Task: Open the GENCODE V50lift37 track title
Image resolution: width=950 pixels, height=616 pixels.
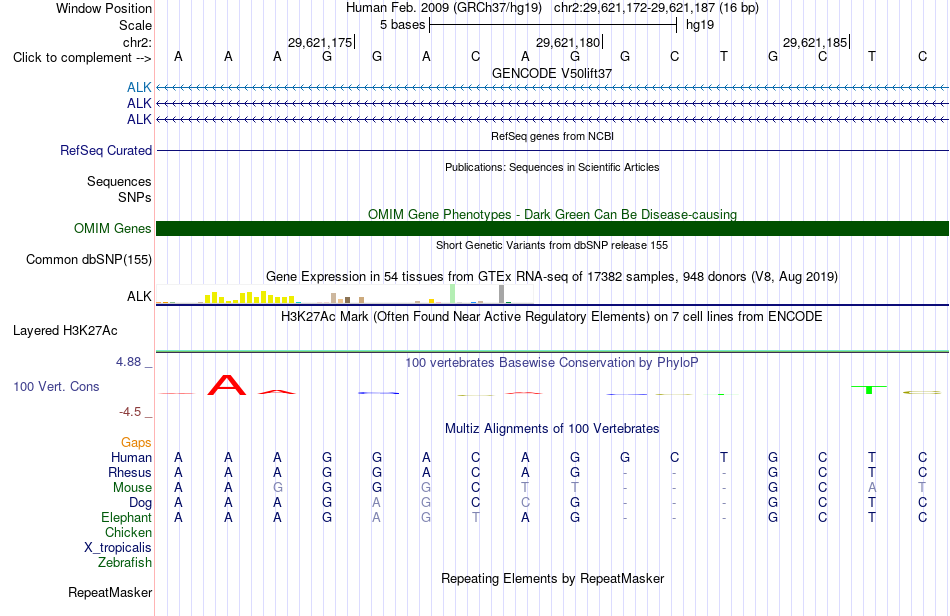Action: [552, 73]
